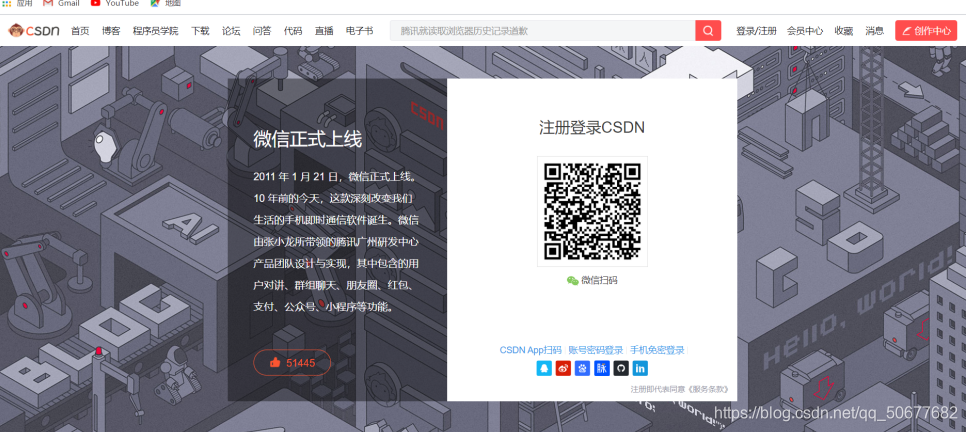Click the 微信正式上线 headline
Viewport: 968px width, 432px height.
pyautogui.click(x=307, y=139)
